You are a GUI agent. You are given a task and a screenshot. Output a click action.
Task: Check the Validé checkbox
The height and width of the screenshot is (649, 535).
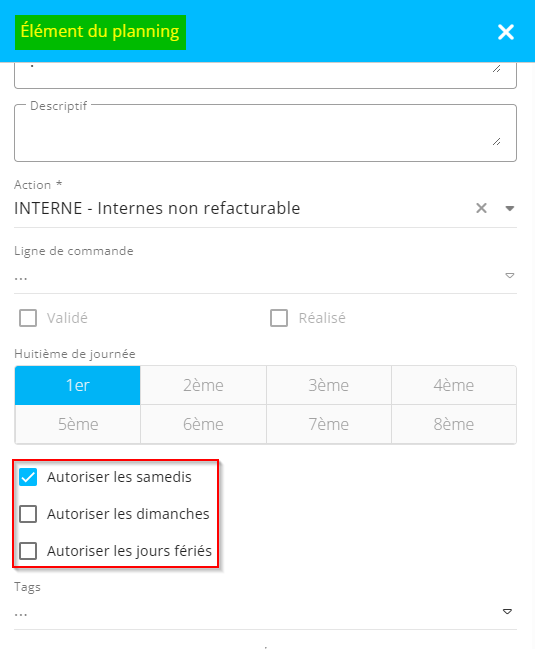point(28,318)
